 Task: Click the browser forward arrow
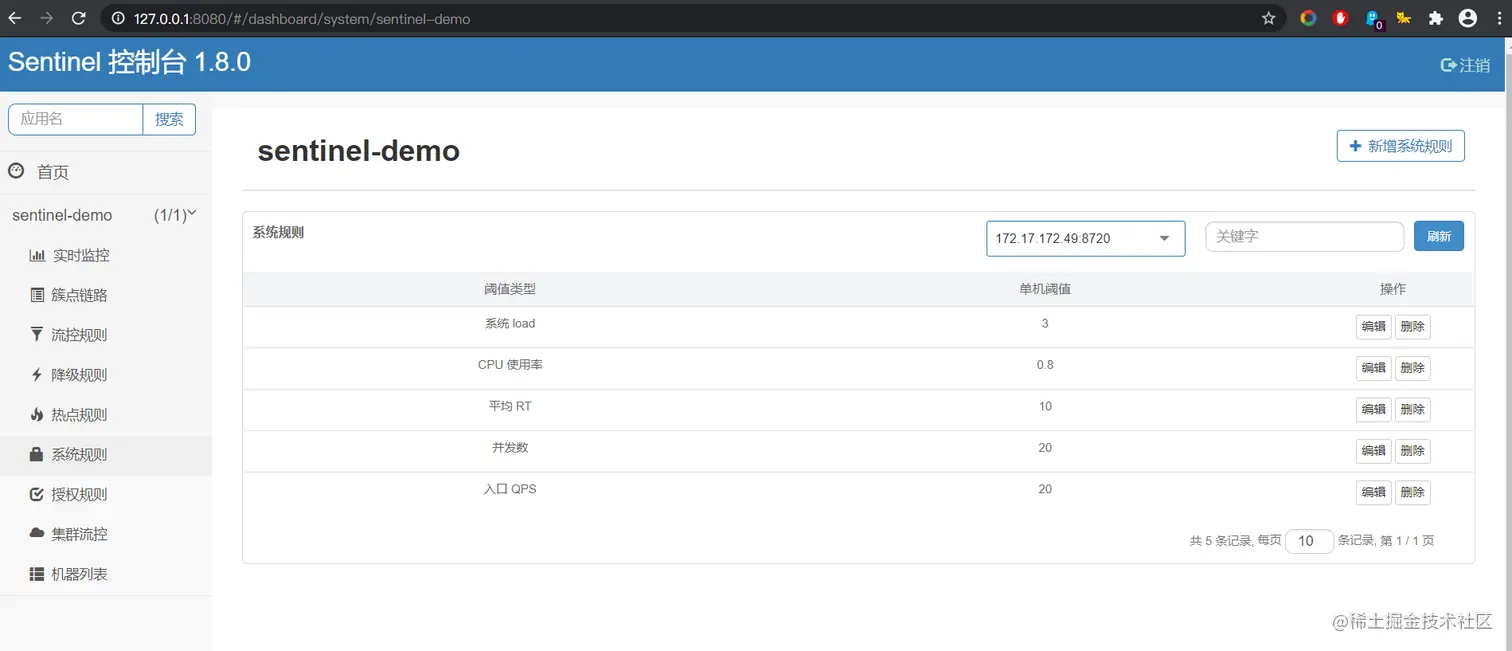tap(47, 18)
